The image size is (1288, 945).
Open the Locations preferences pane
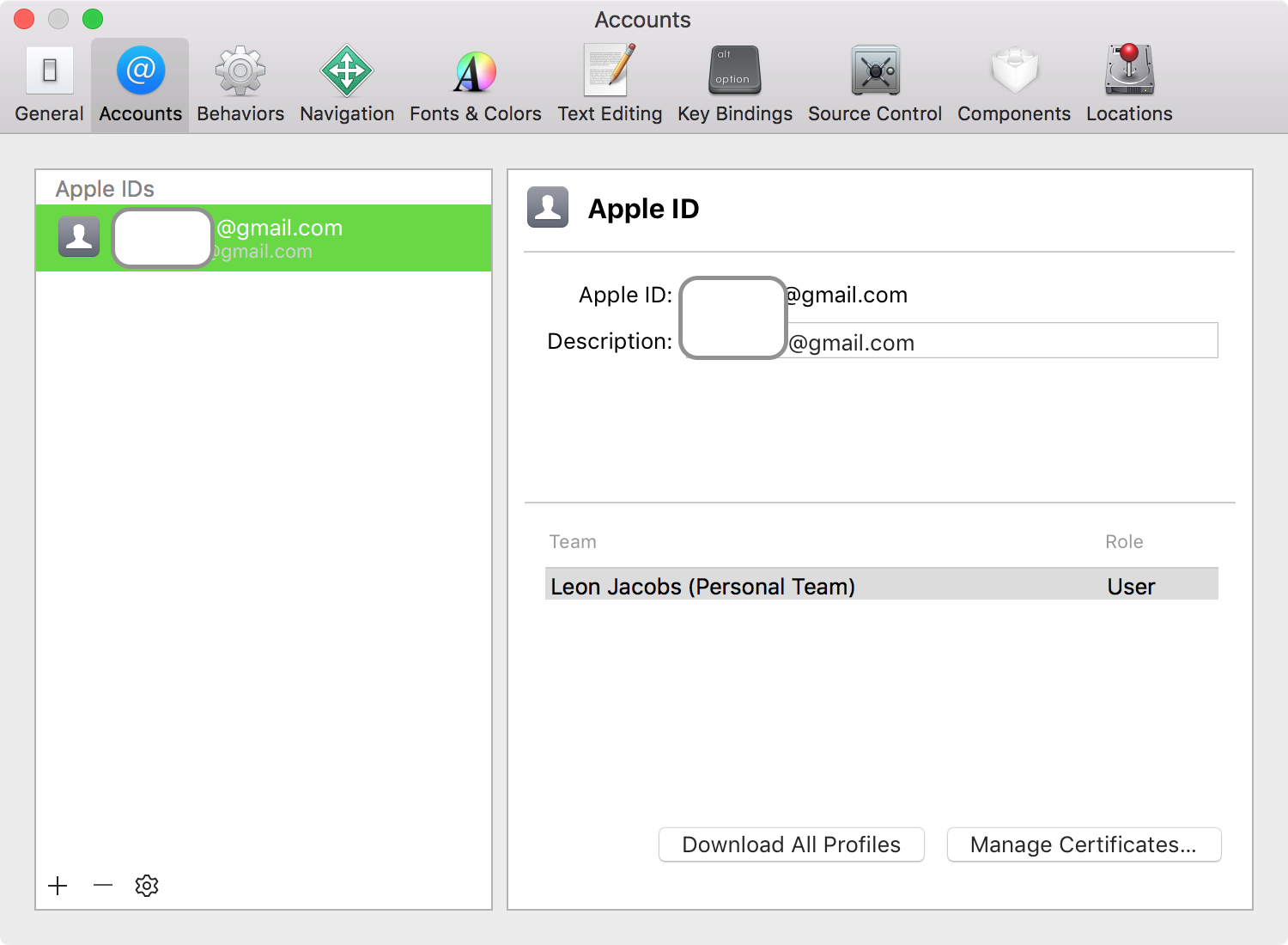pyautogui.click(x=1128, y=83)
